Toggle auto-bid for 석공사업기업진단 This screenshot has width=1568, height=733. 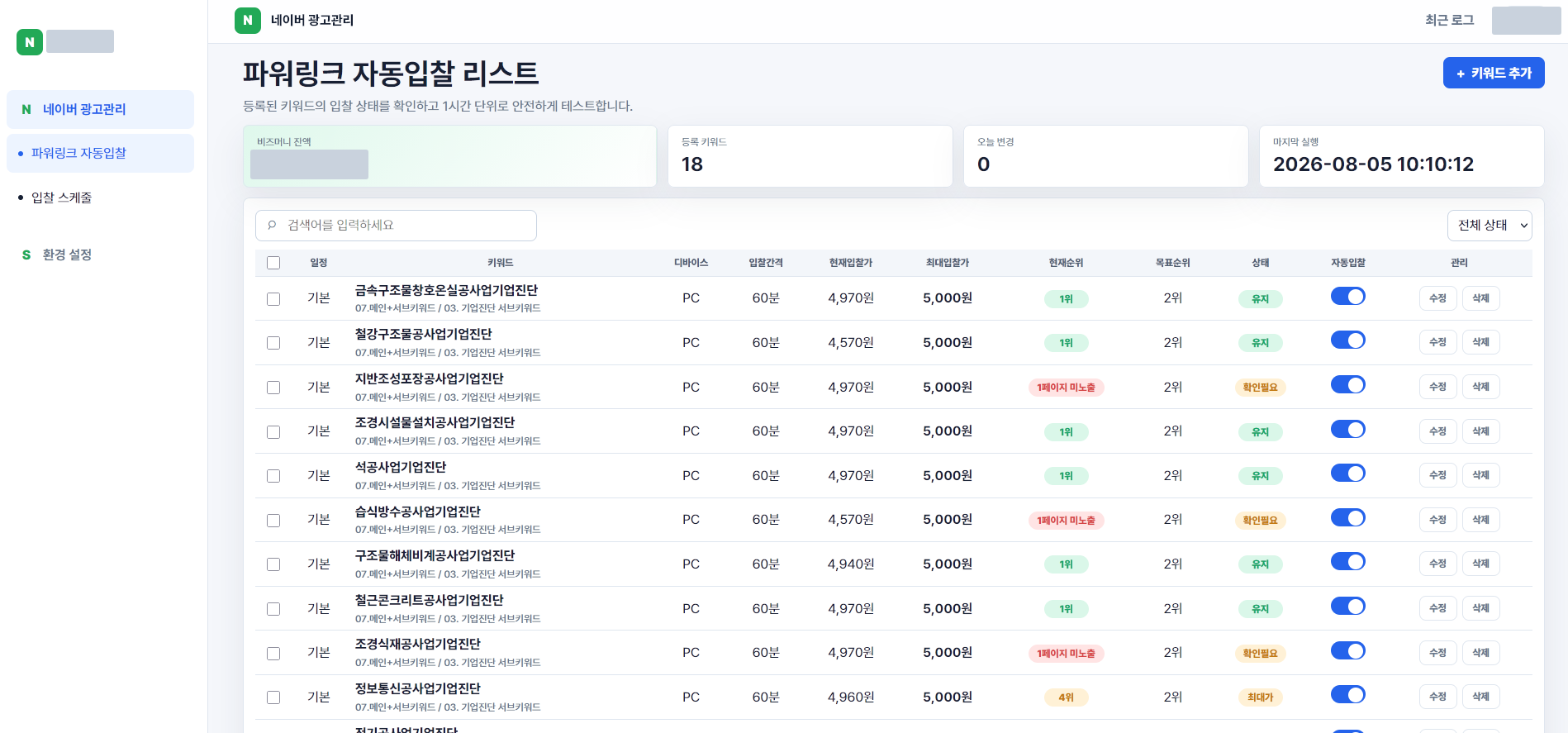1347,474
